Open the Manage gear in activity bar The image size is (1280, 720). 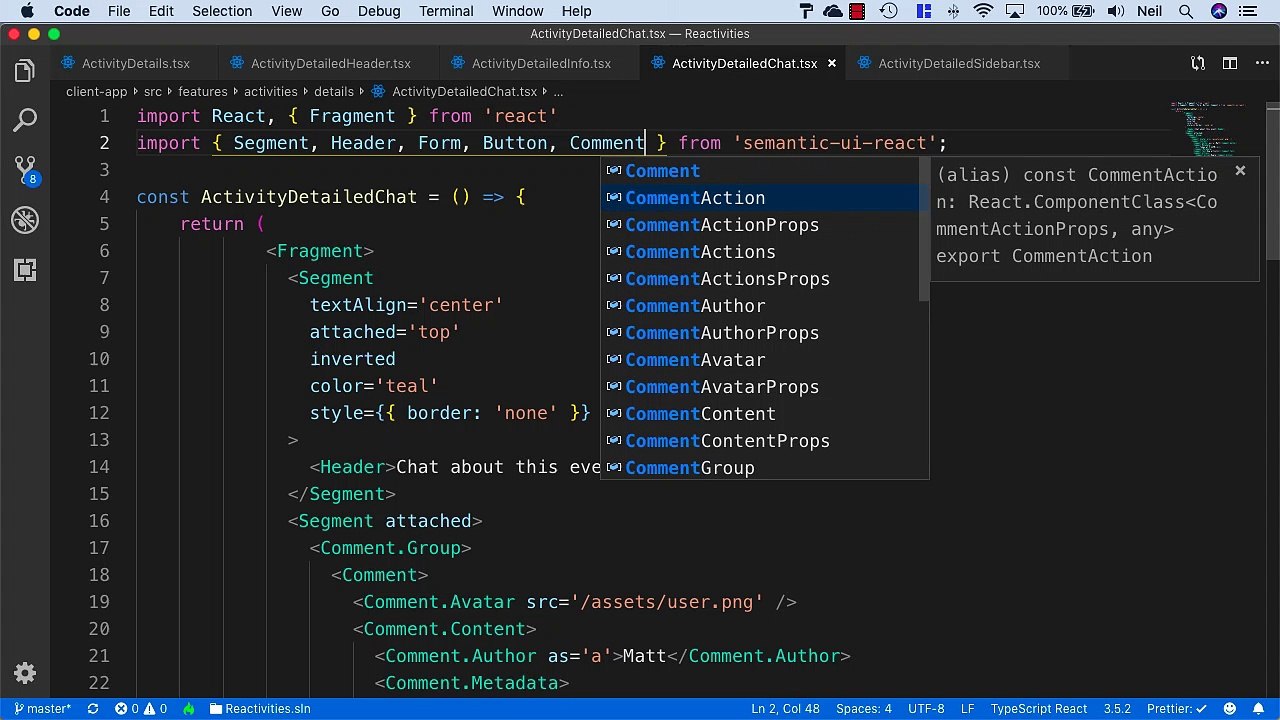pyautogui.click(x=25, y=673)
